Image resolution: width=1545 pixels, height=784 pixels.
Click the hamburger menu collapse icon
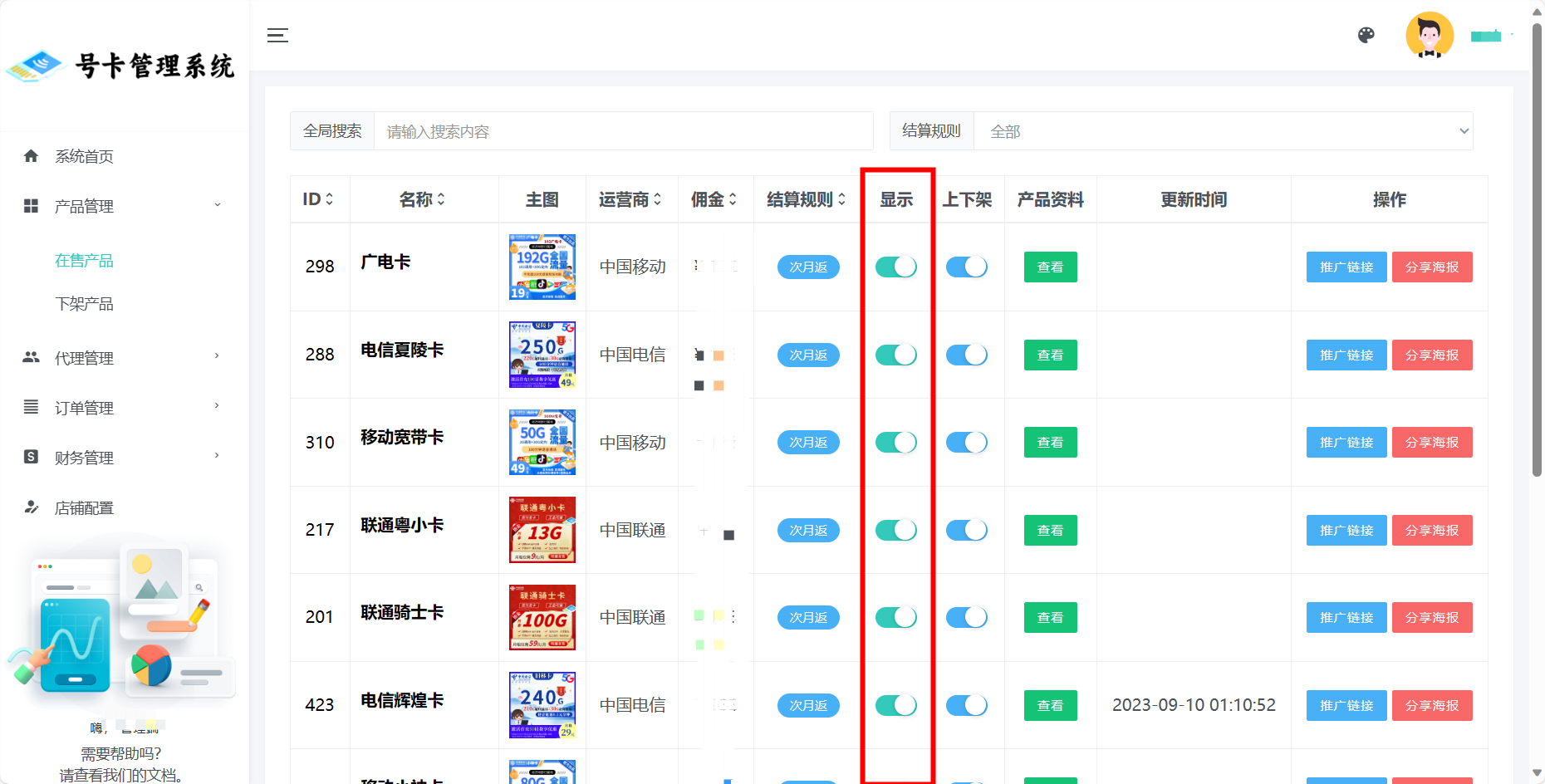[277, 35]
